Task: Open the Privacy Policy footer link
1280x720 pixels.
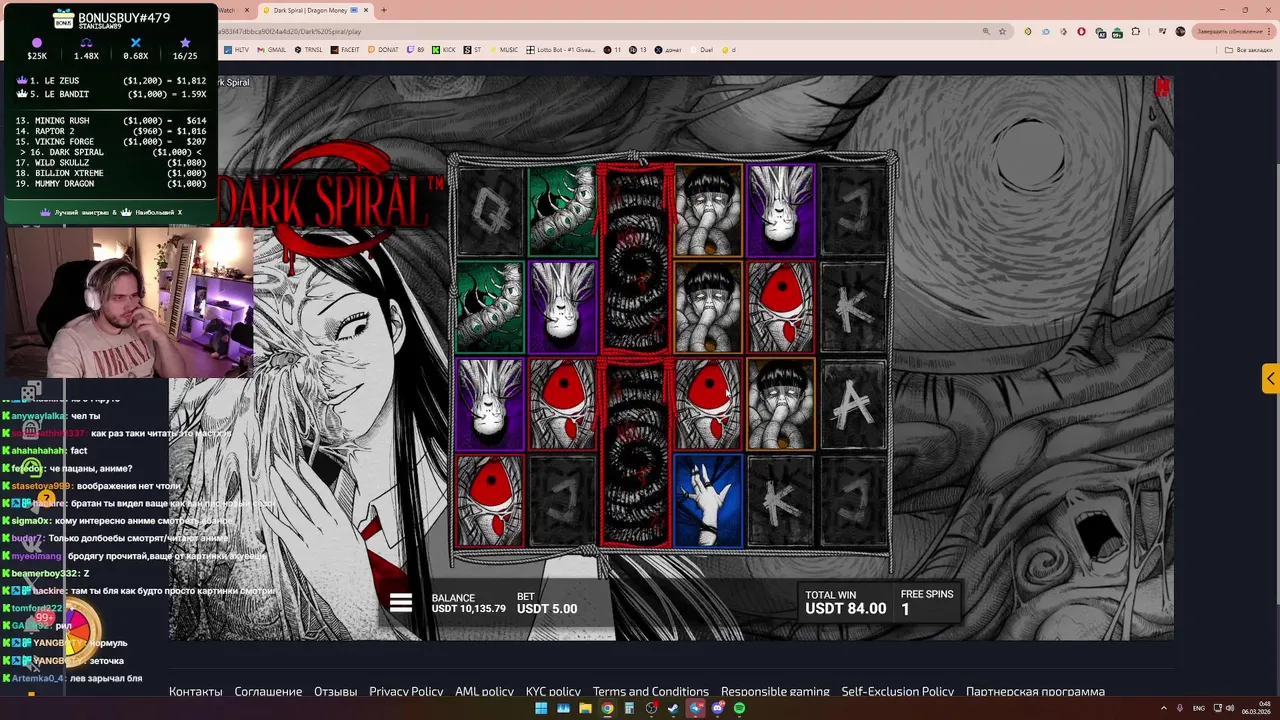Action: click(406, 691)
